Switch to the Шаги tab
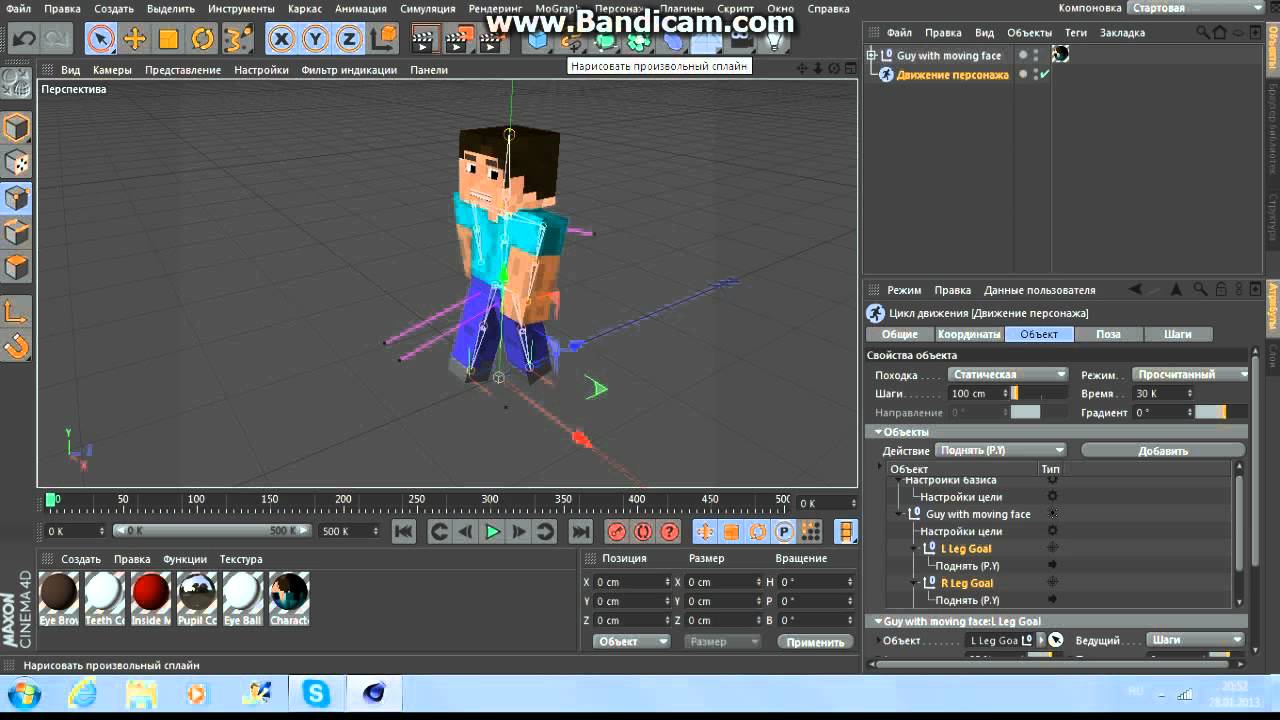Viewport: 1280px width, 720px height. [1178, 334]
